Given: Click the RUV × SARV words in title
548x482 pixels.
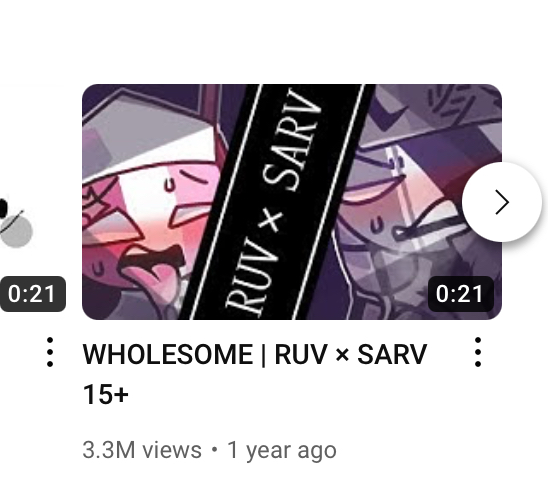Looking at the screenshot, I should coord(351,354).
